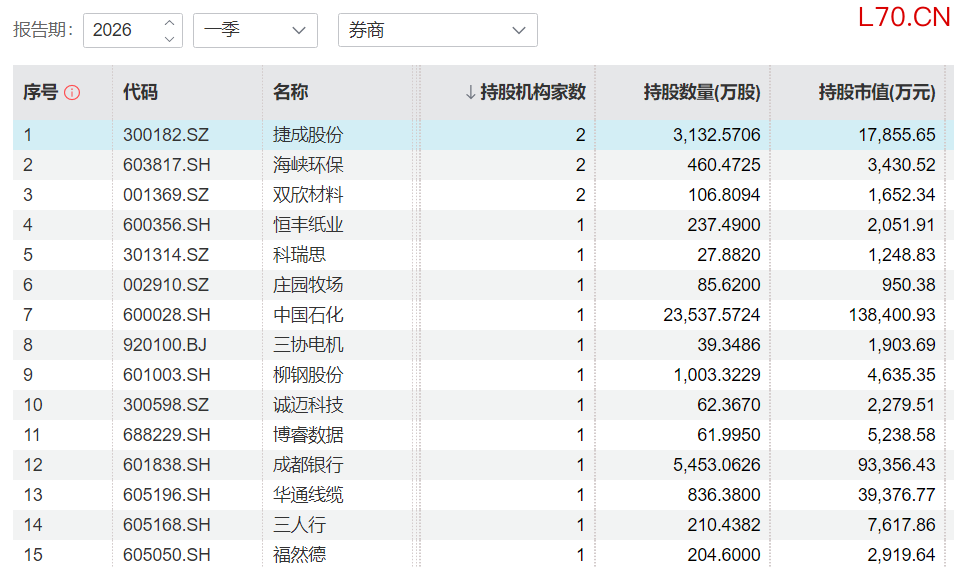Click the stock name 诚迈科技
Viewport: 954px width, 568px height.
(x=308, y=405)
